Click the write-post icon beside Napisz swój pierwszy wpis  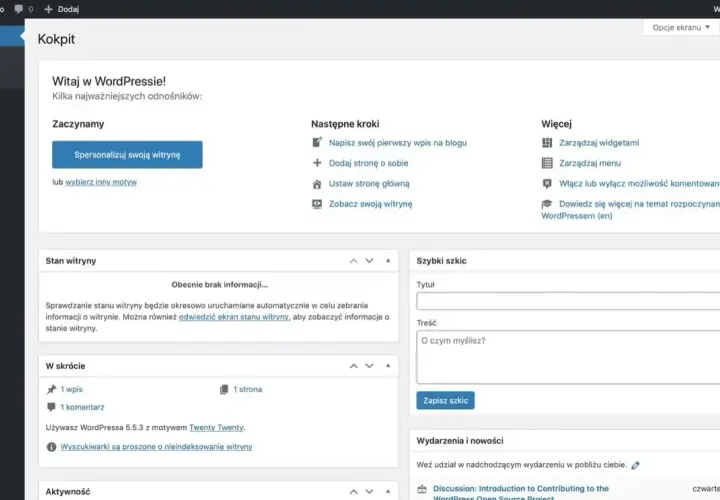(x=317, y=143)
